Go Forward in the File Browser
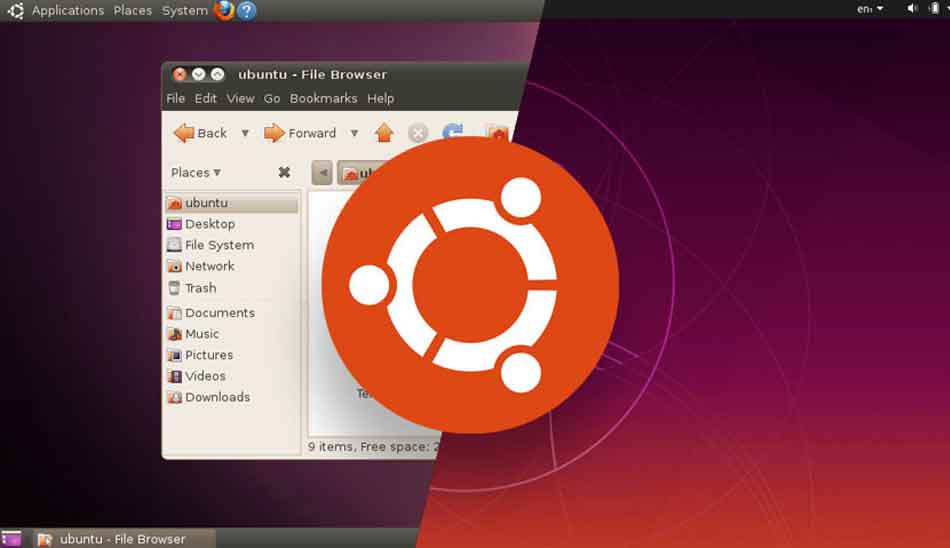Viewport: 950px width, 548px height. [300, 133]
